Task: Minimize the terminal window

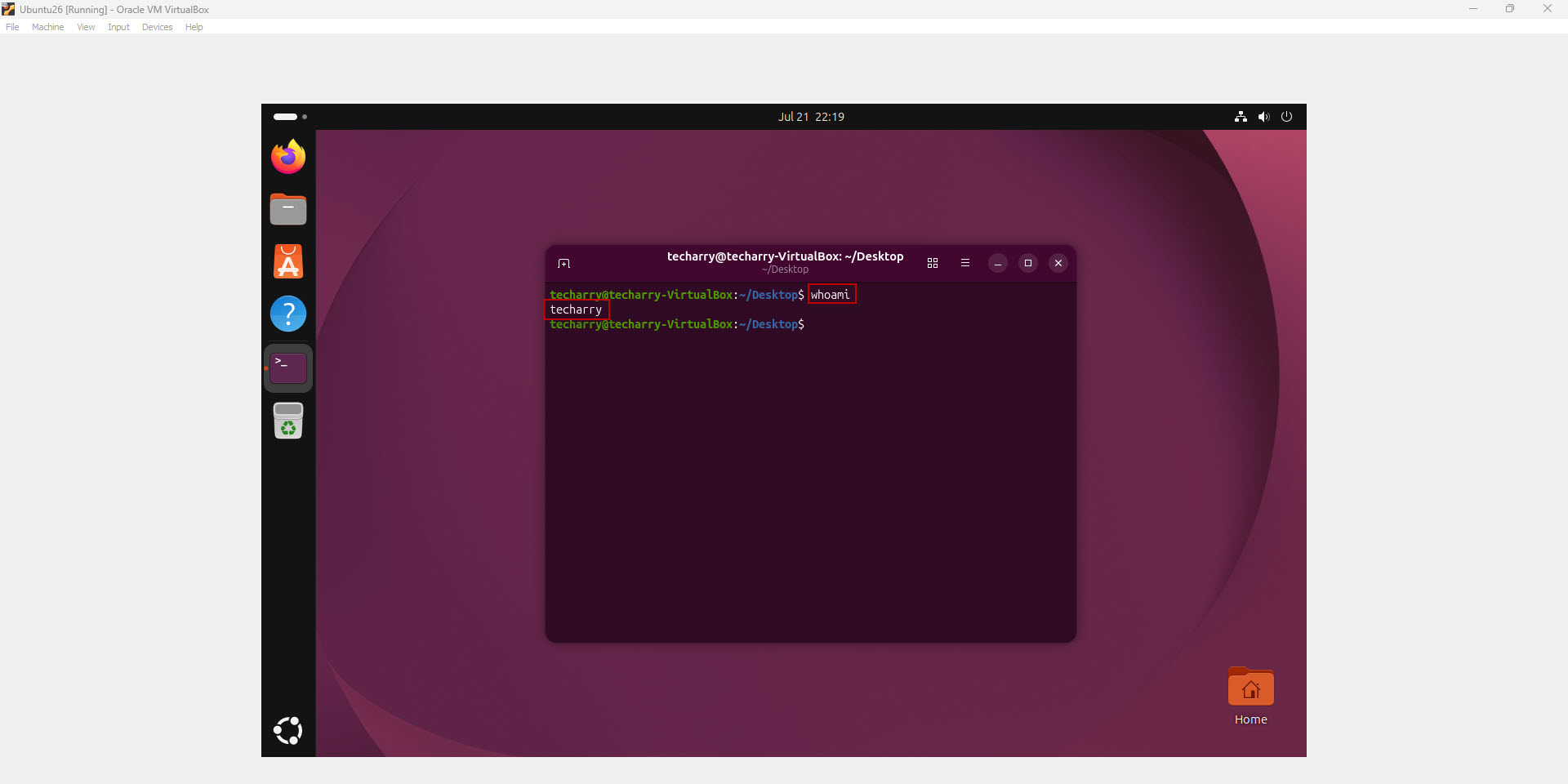Action: [998, 263]
